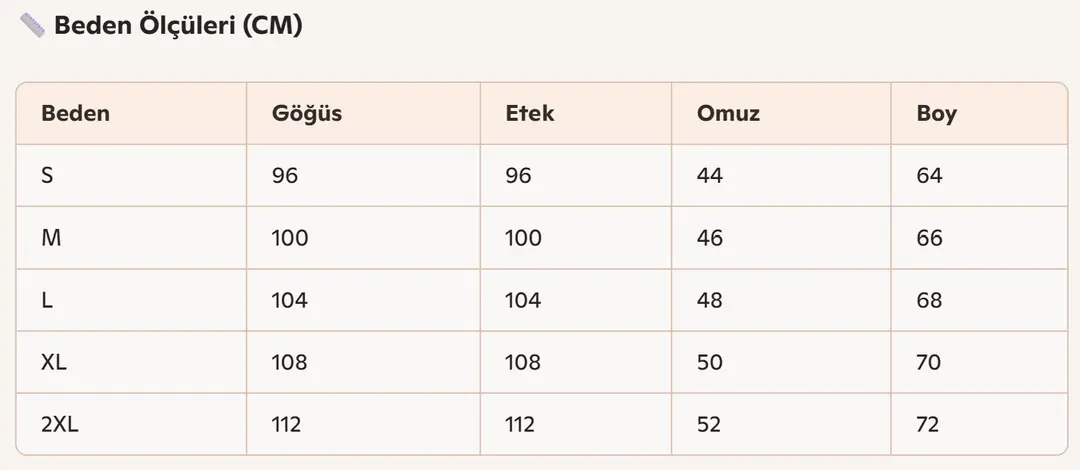Select the M size row label
The width and height of the screenshot is (1080, 470).
[50, 238]
